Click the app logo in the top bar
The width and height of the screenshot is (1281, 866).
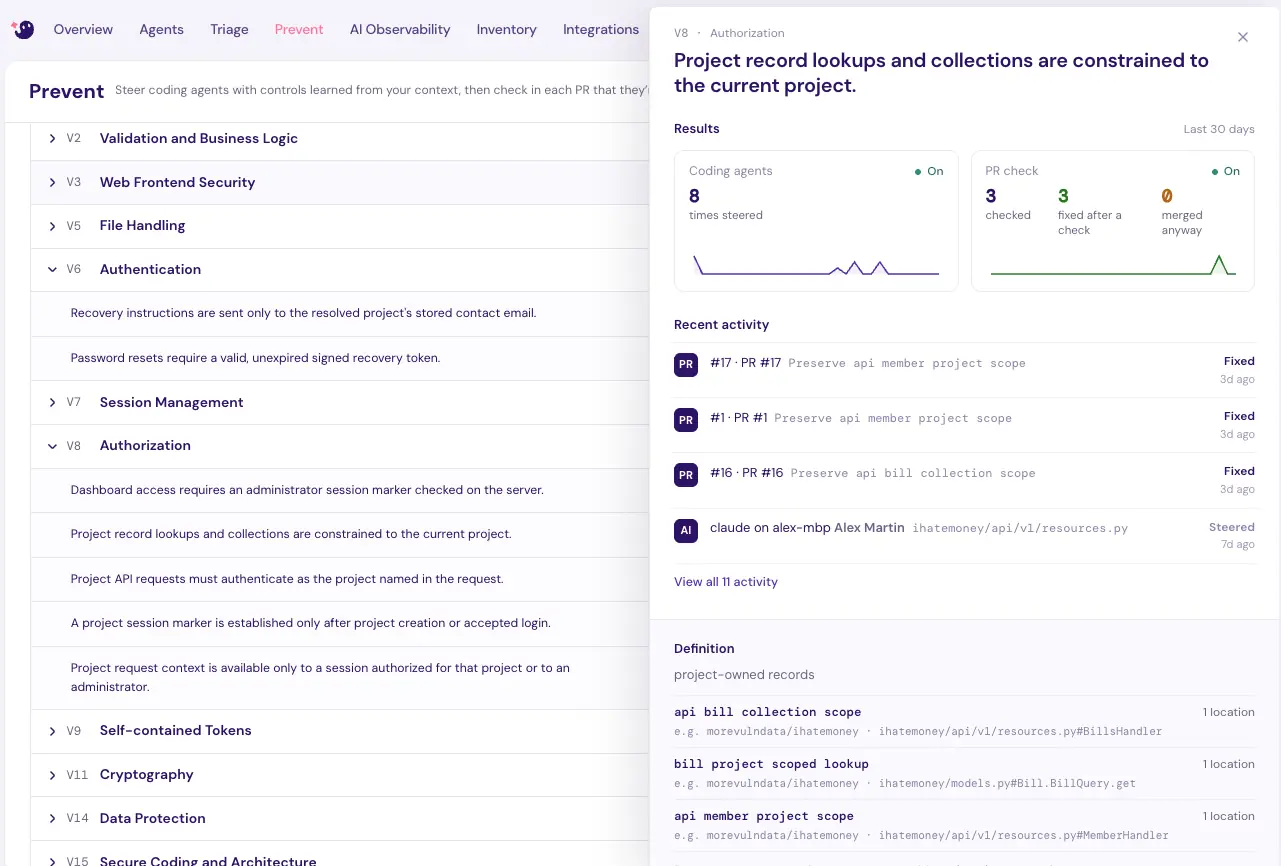(23, 29)
